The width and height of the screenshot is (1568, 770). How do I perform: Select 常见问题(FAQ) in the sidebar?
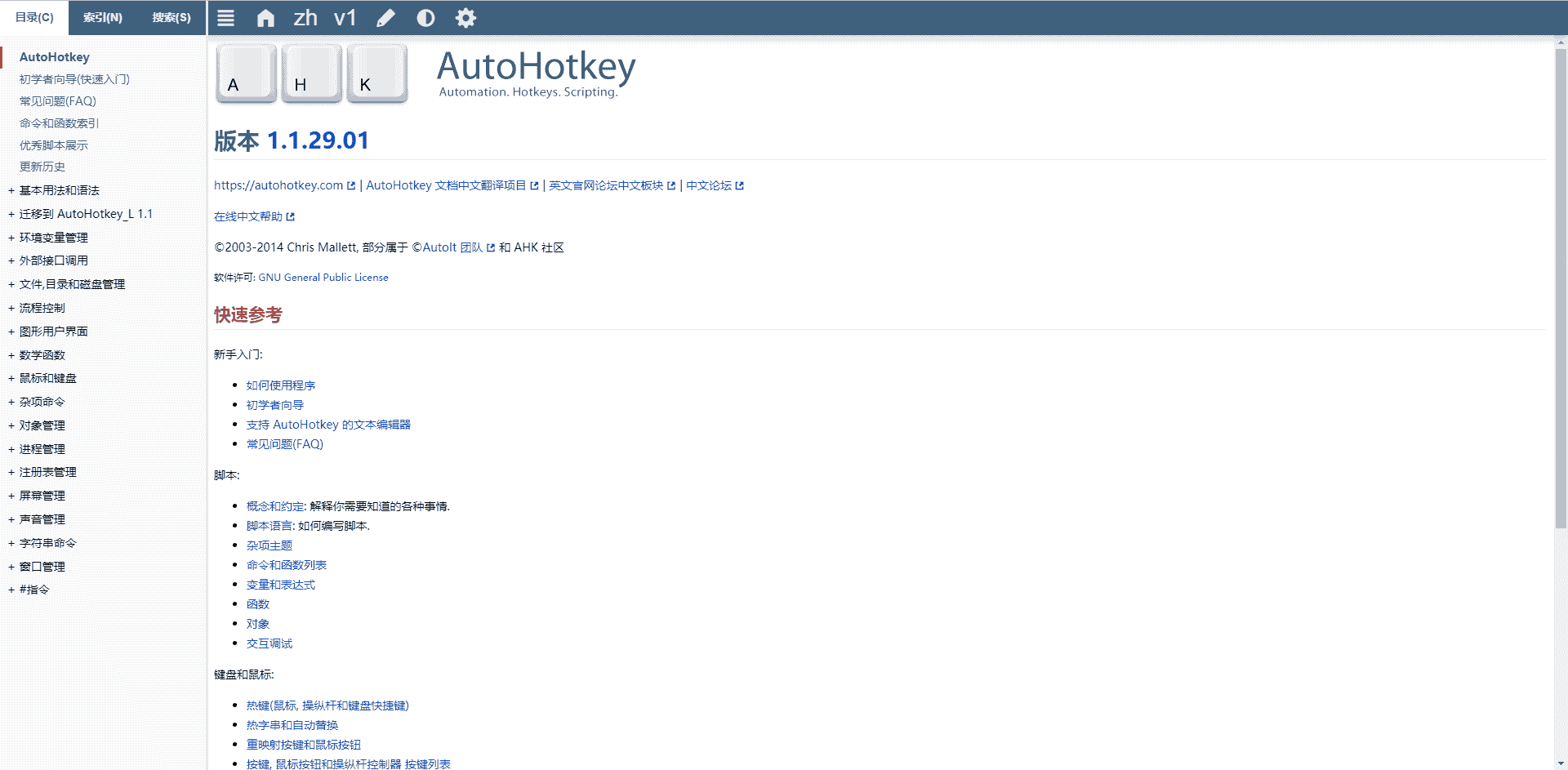[57, 101]
